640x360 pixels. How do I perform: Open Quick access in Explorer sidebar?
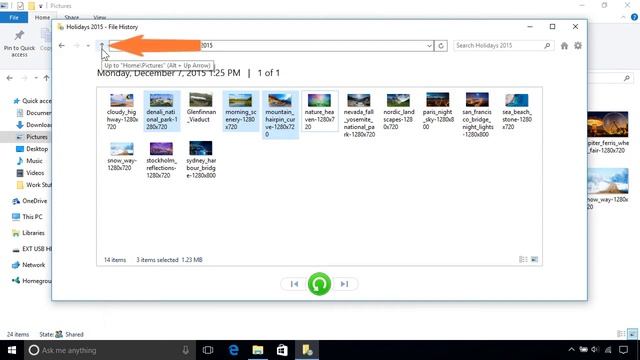tap(32, 101)
